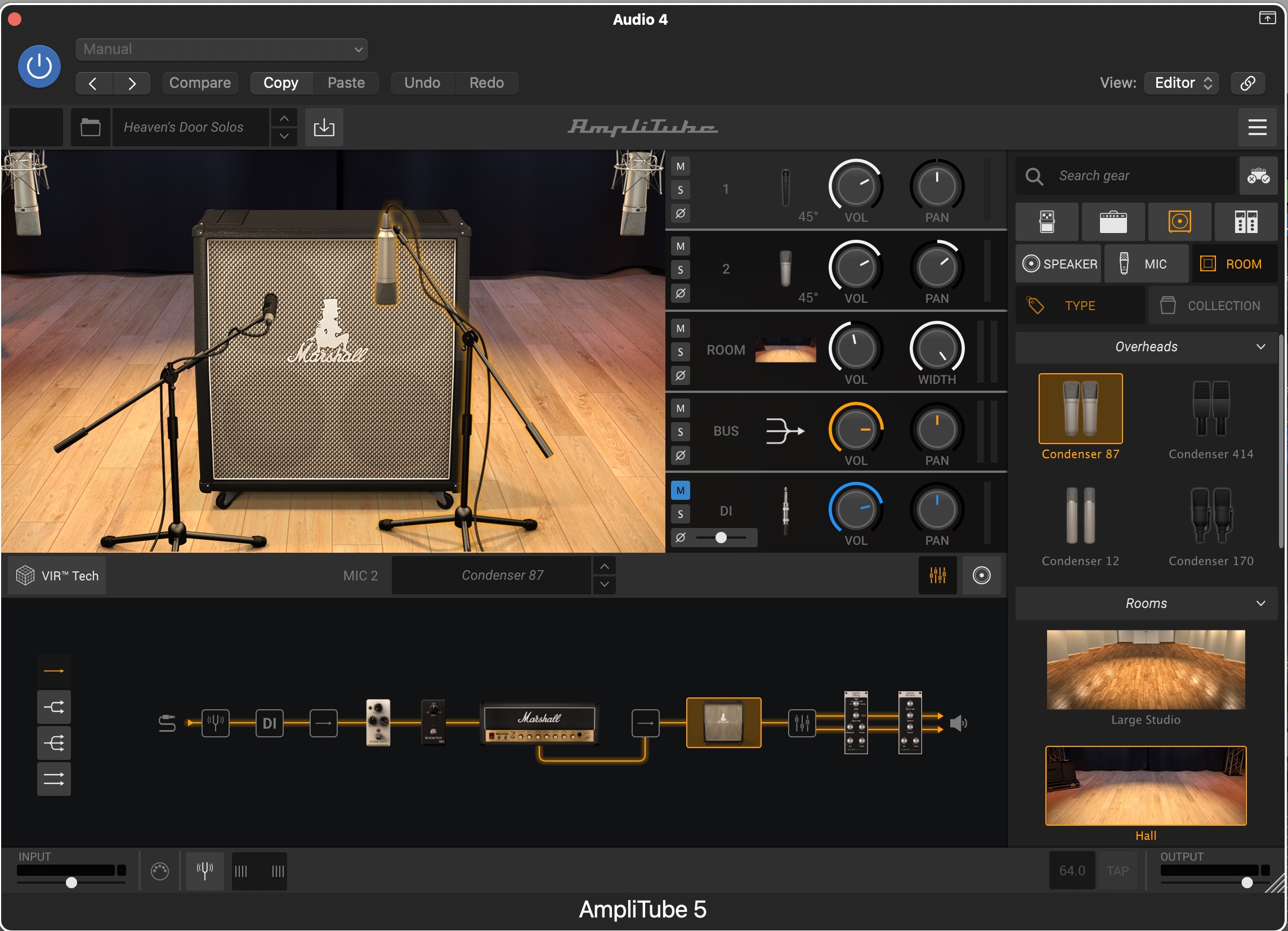Screen dimensions: 1288x931
Task: Adjust the INPUT level slider
Action: pos(71,883)
